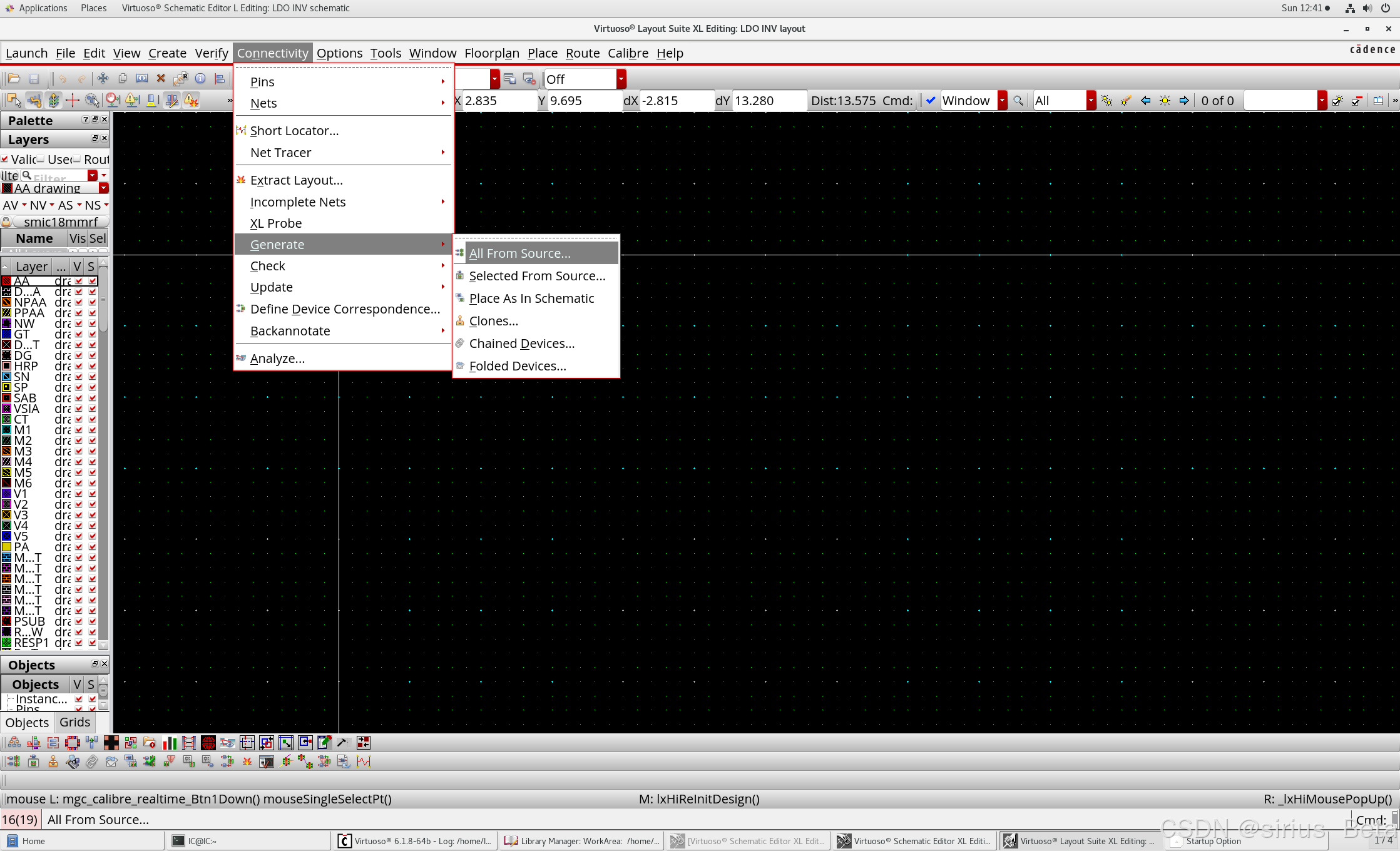
Task: Toggle selectable checkbox for GT layer
Action: click(x=93, y=334)
